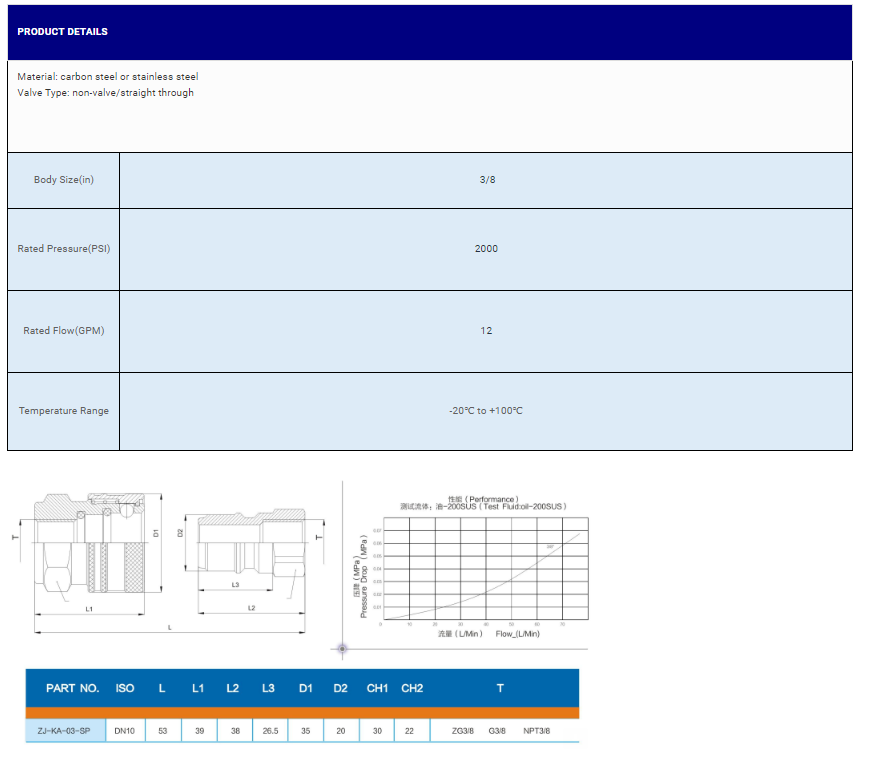Select the -20℃ to +100℃ value
The image size is (879, 759).
[x=486, y=411]
